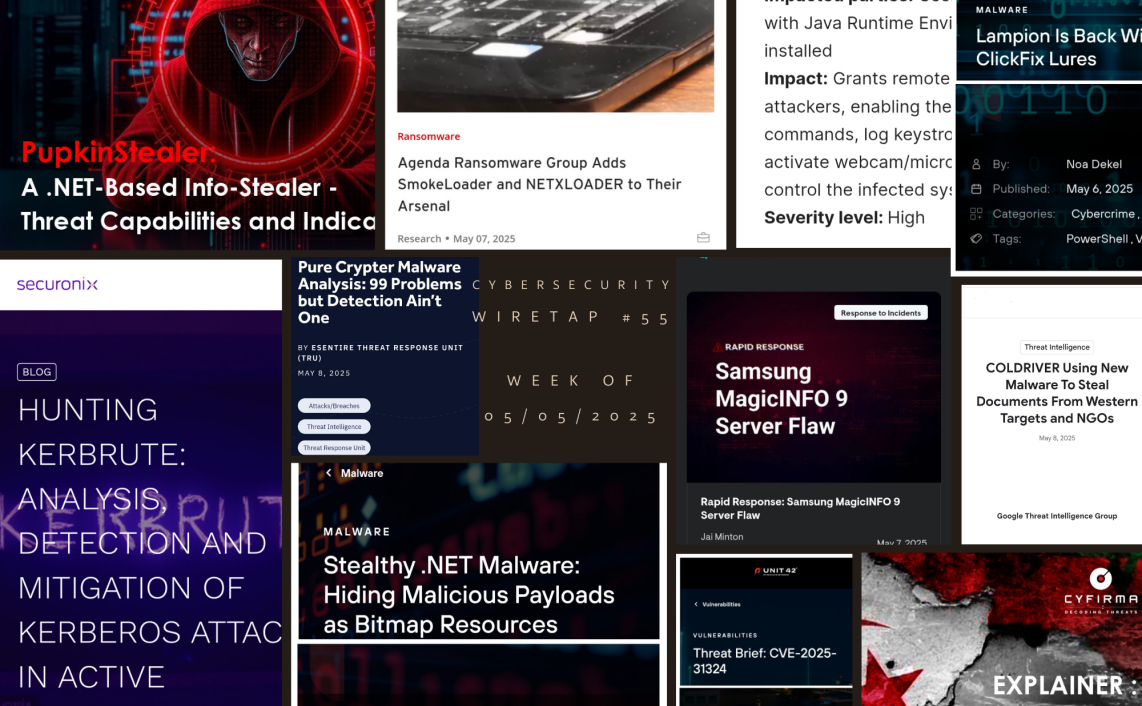The image size is (1142, 706).
Task: Click the tag icon next to Tags:
Action: pos(976,238)
